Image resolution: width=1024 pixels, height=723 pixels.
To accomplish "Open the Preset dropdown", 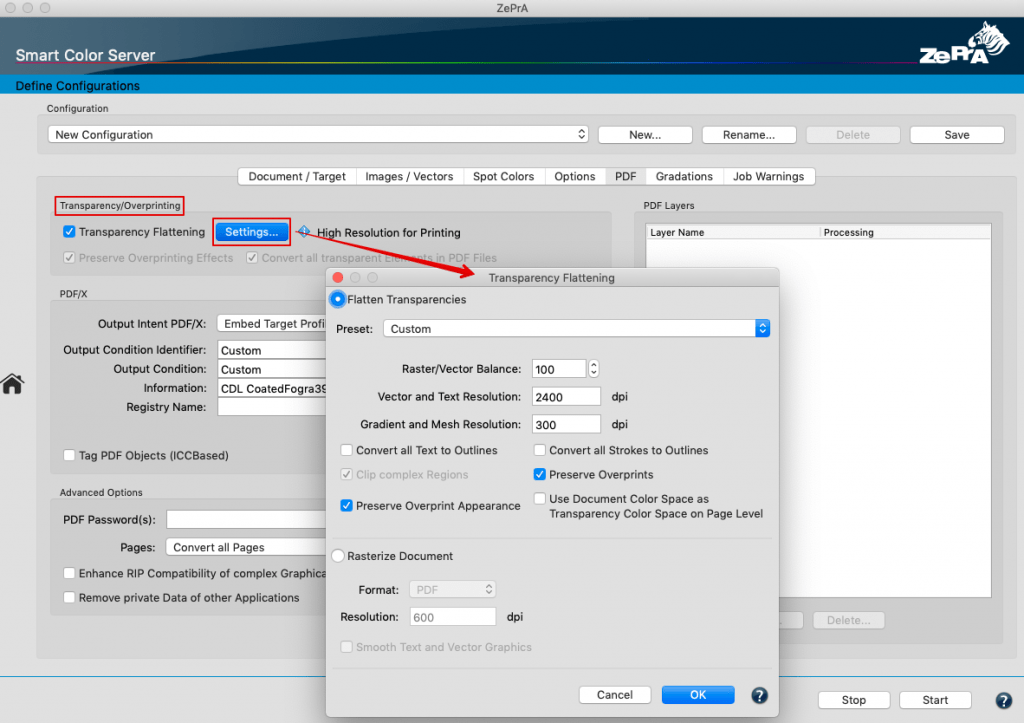I will (762, 328).
